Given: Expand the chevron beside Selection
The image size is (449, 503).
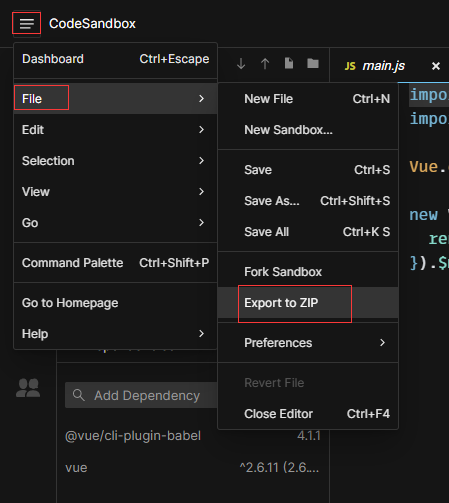Looking at the screenshot, I should pyautogui.click(x=201, y=161).
